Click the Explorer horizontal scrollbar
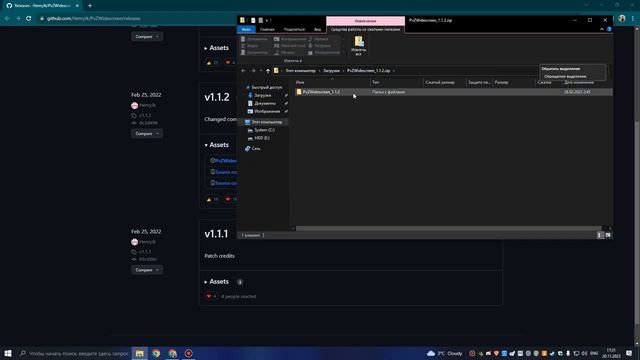This screenshot has height=360, width=640. click(448, 229)
